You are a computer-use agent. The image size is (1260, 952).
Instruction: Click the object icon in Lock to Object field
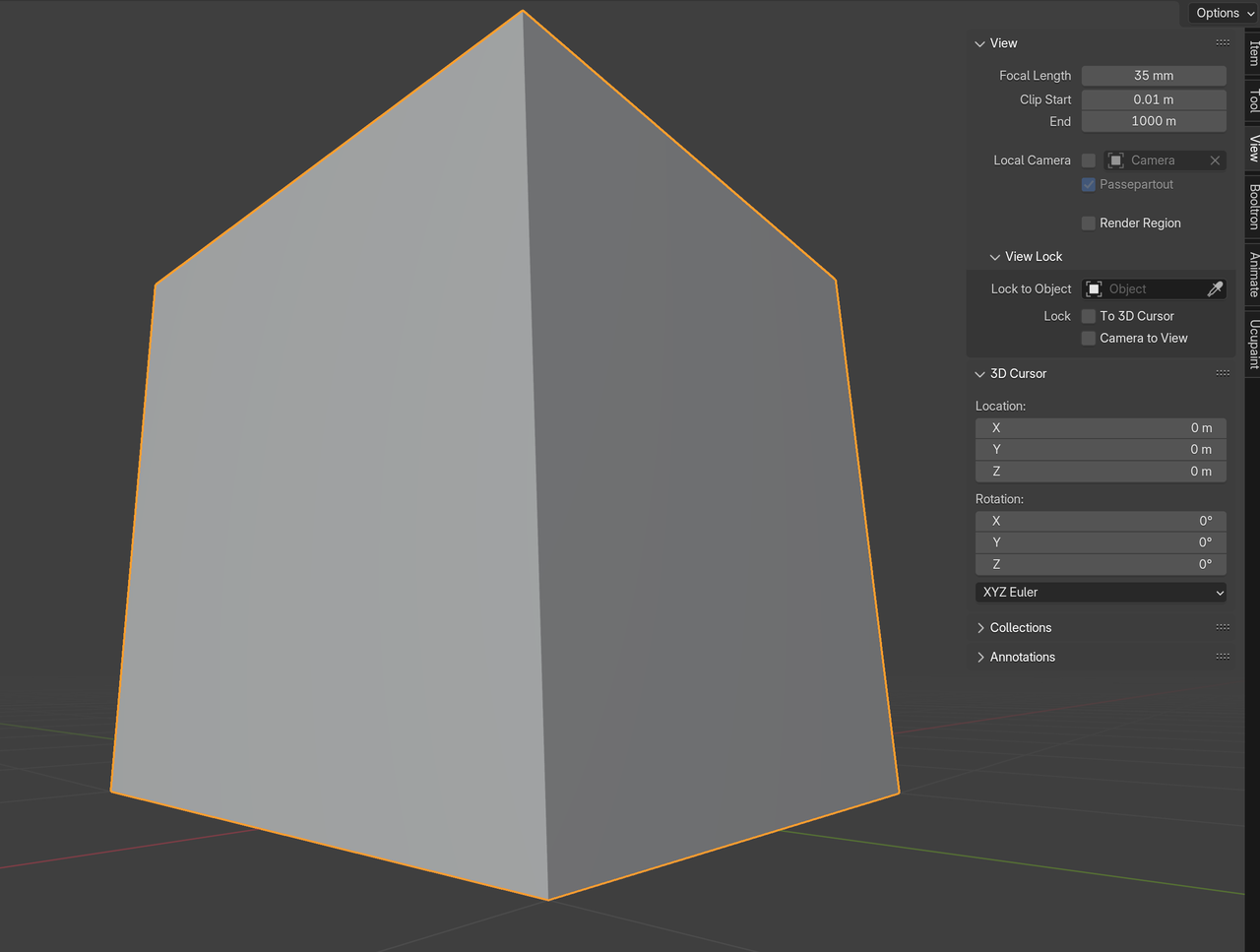pyautogui.click(x=1094, y=288)
